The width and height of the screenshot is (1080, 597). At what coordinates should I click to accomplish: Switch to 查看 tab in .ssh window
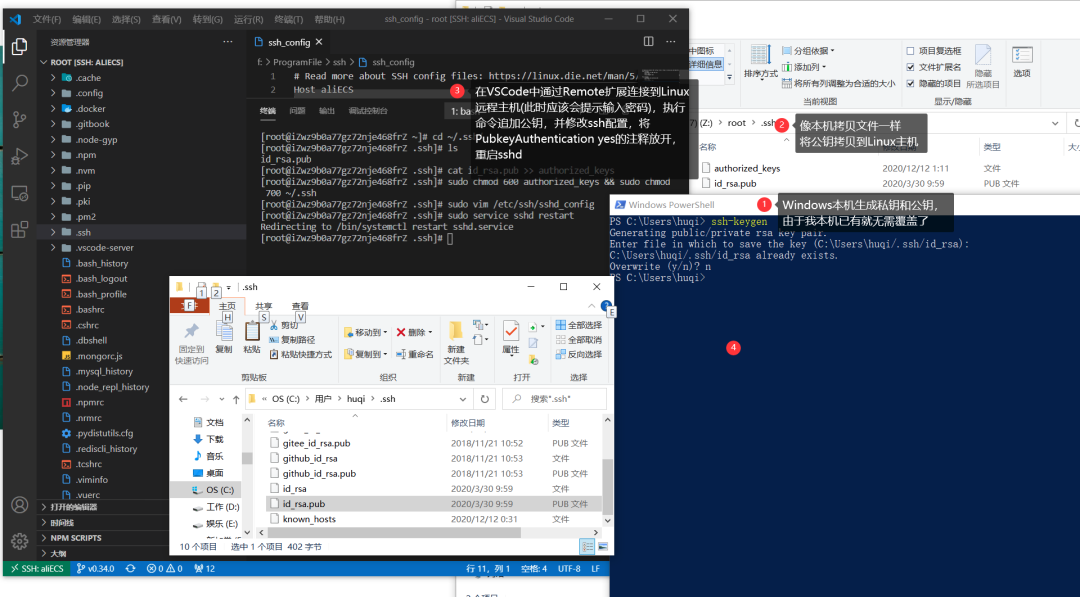click(x=300, y=306)
